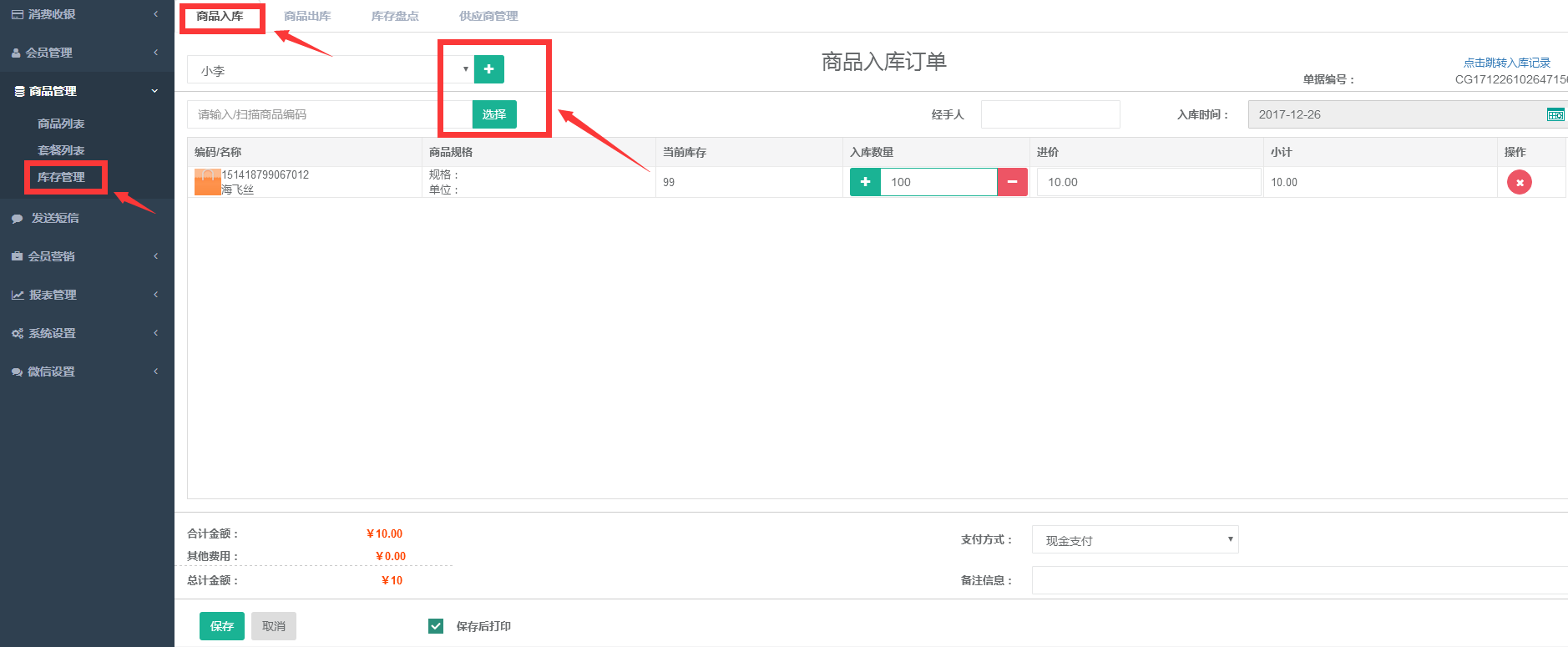
Task: Click the 会员管理 person icon
Action: pos(16,53)
